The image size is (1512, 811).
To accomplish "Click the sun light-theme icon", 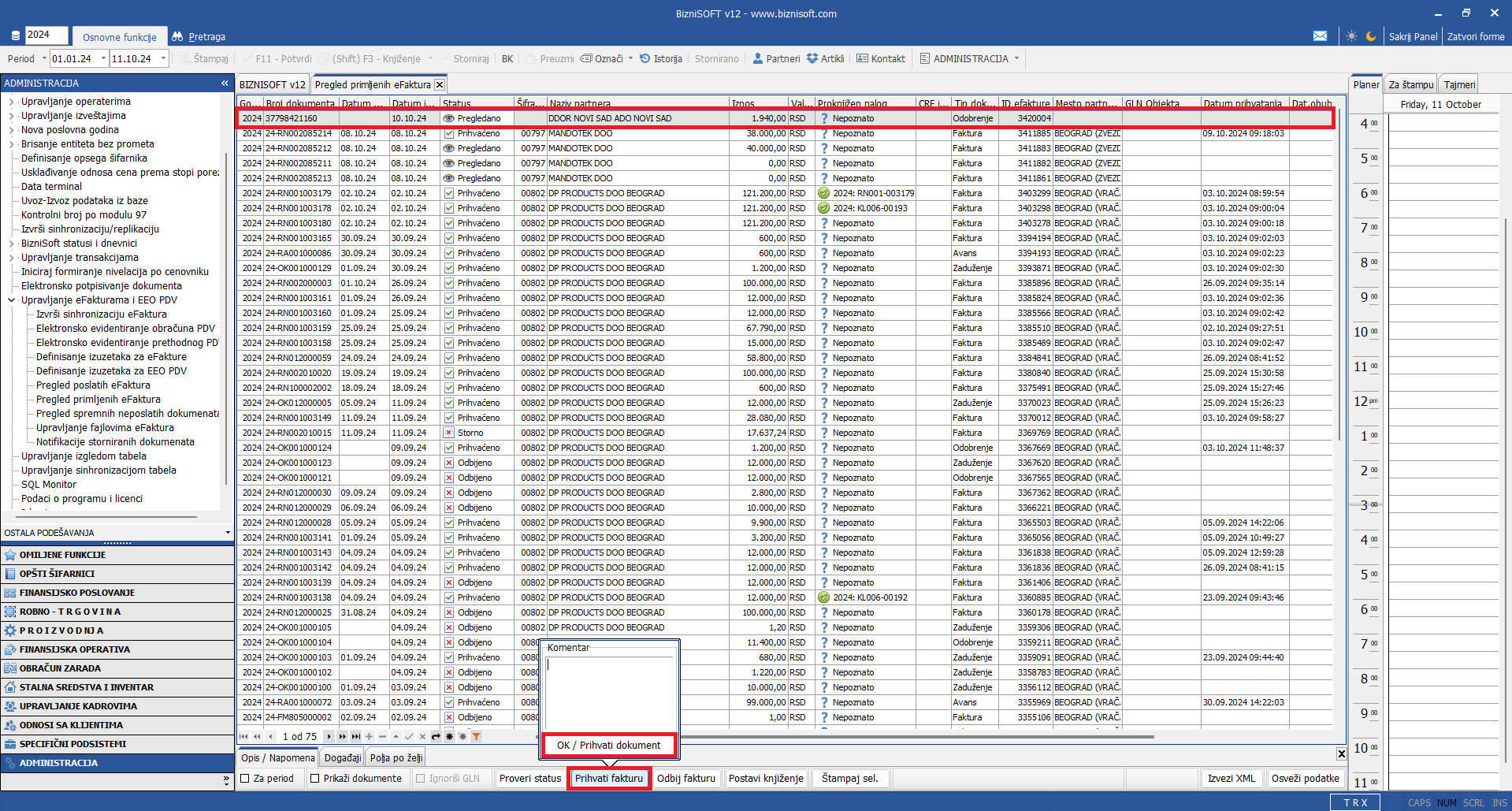I will point(1352,36).
